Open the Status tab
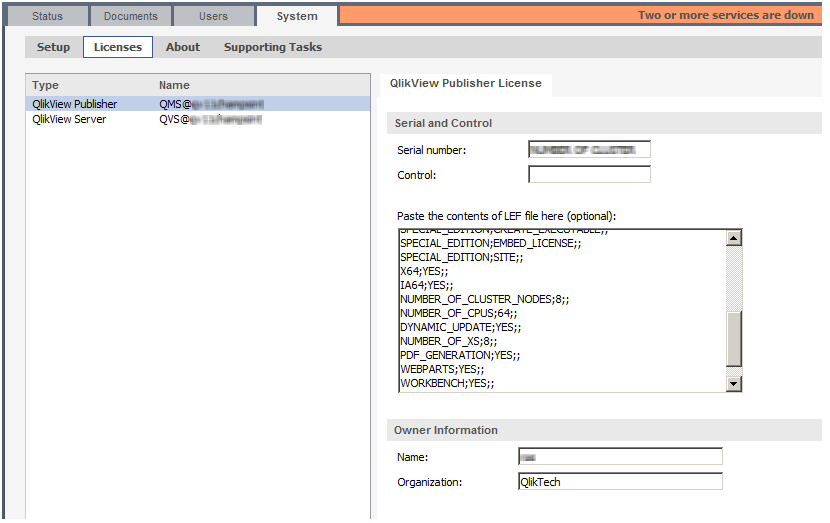The height and width of the screenshot is (523, 830). [x=46, y=16]
